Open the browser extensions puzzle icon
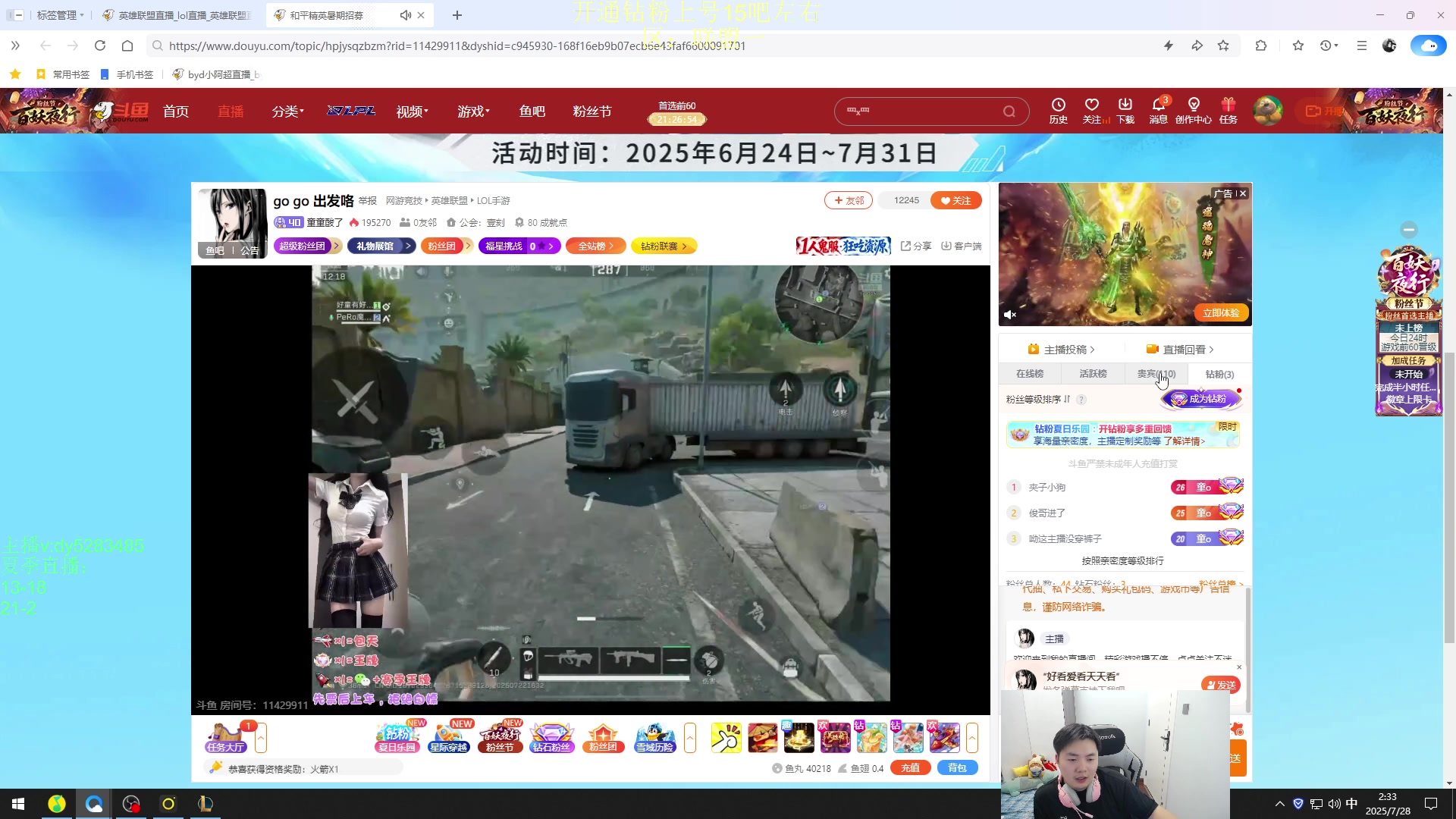The width and height of the screenshot is (1456, 819). coord(1261,45)
